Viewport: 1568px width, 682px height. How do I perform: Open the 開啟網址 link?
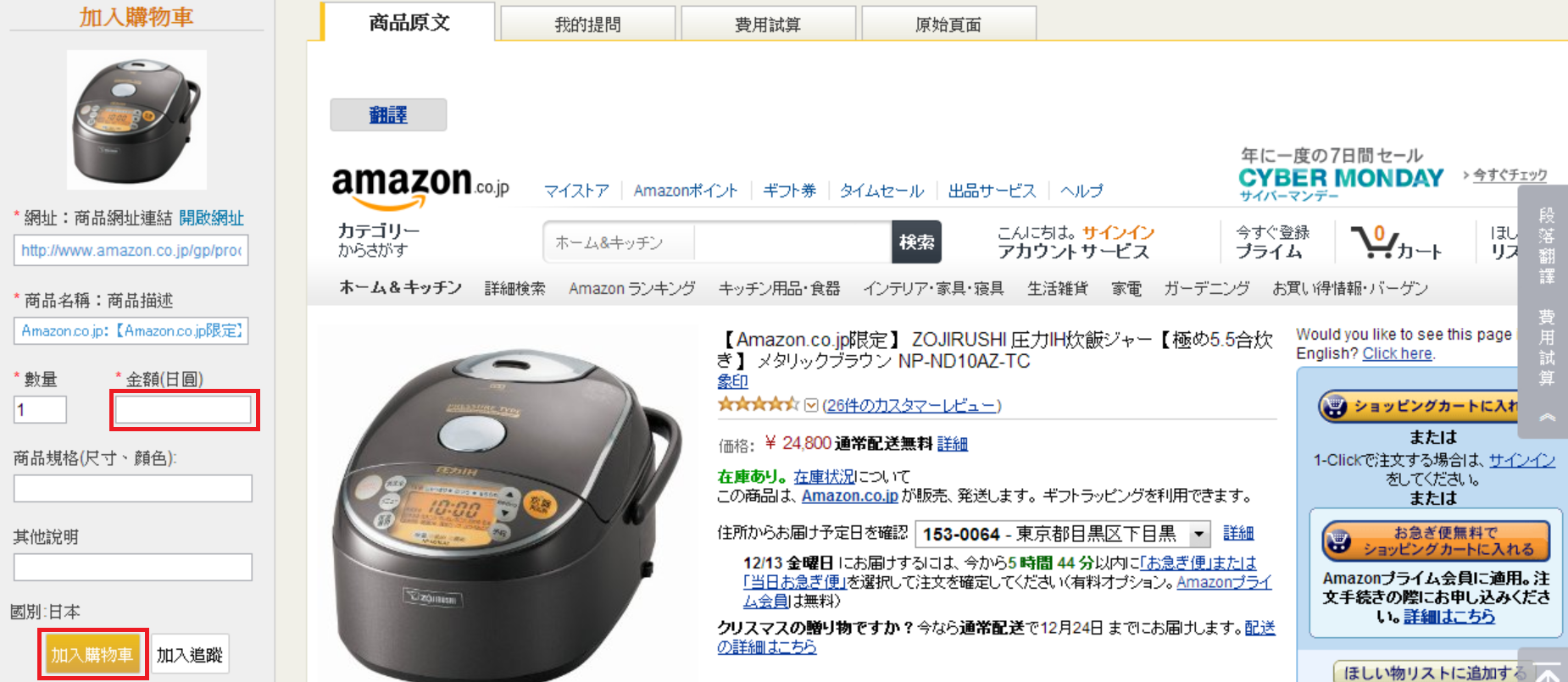click(x=211, y=218)
